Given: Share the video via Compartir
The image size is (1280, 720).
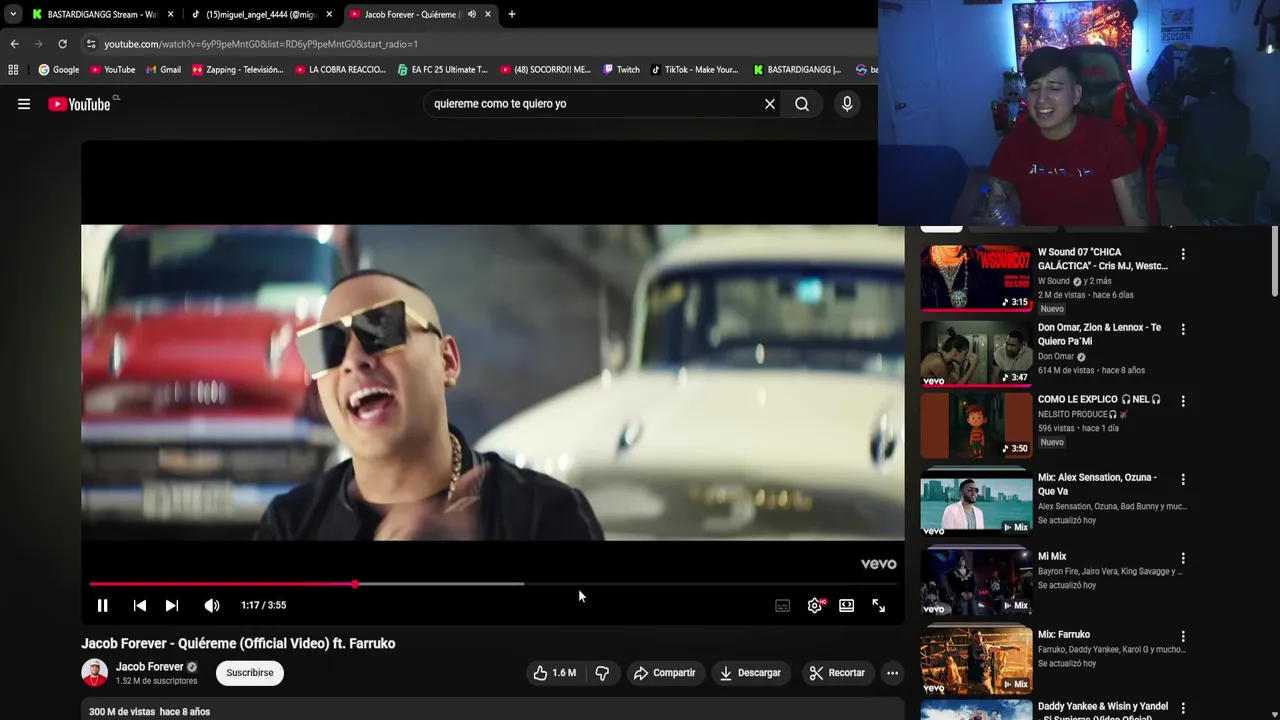Looking at the screenshot, I should tap(664, 673).
